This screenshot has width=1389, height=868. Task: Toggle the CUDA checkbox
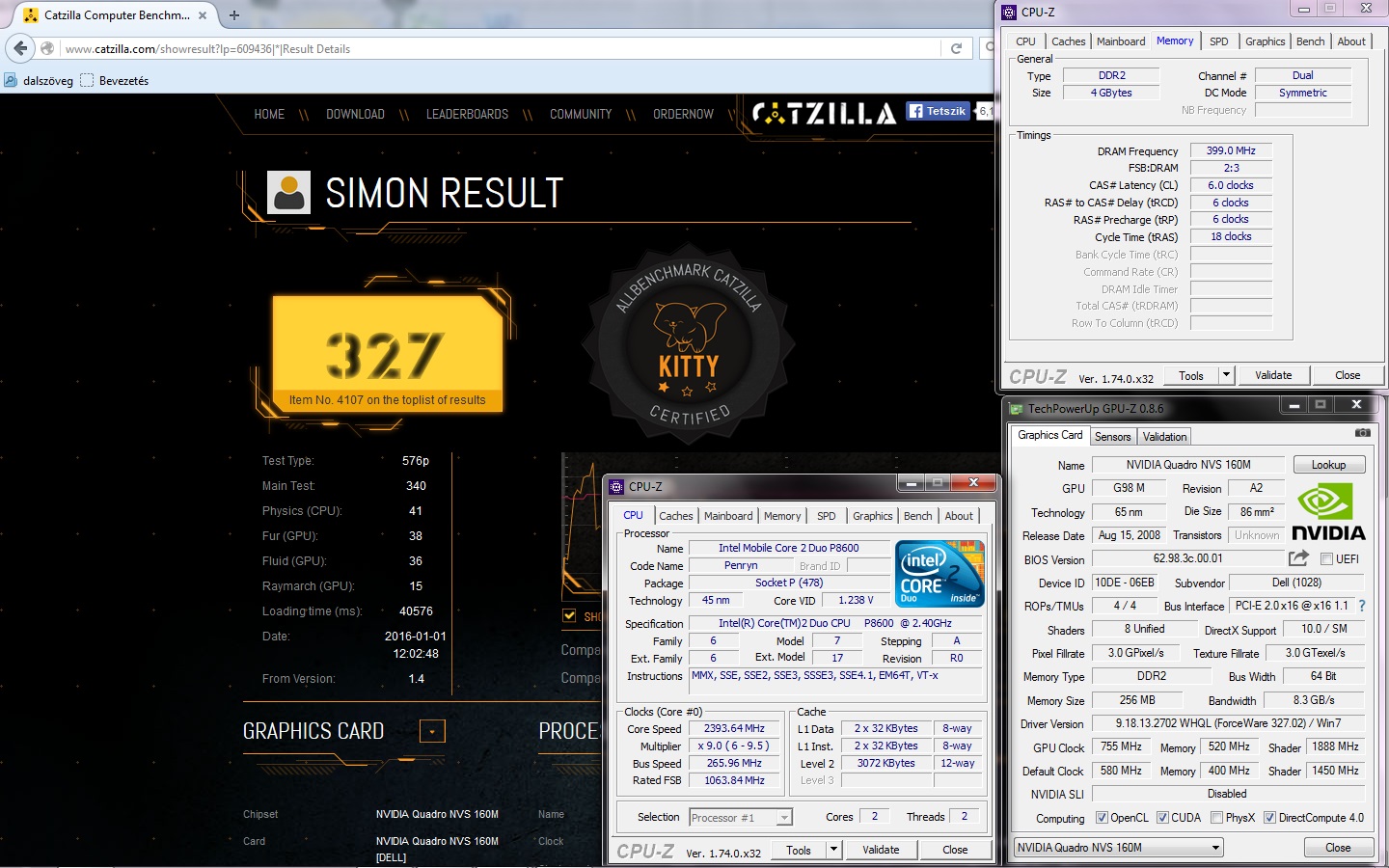click(1162, 818)
